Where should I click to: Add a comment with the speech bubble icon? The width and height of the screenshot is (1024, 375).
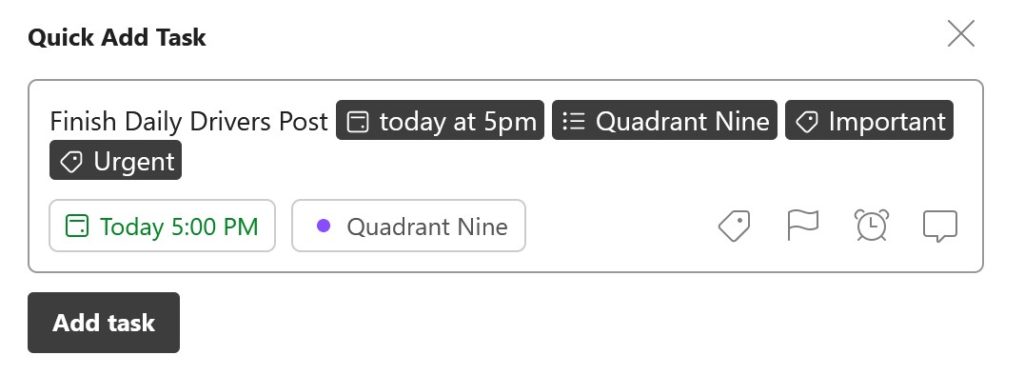pos(940,226)
